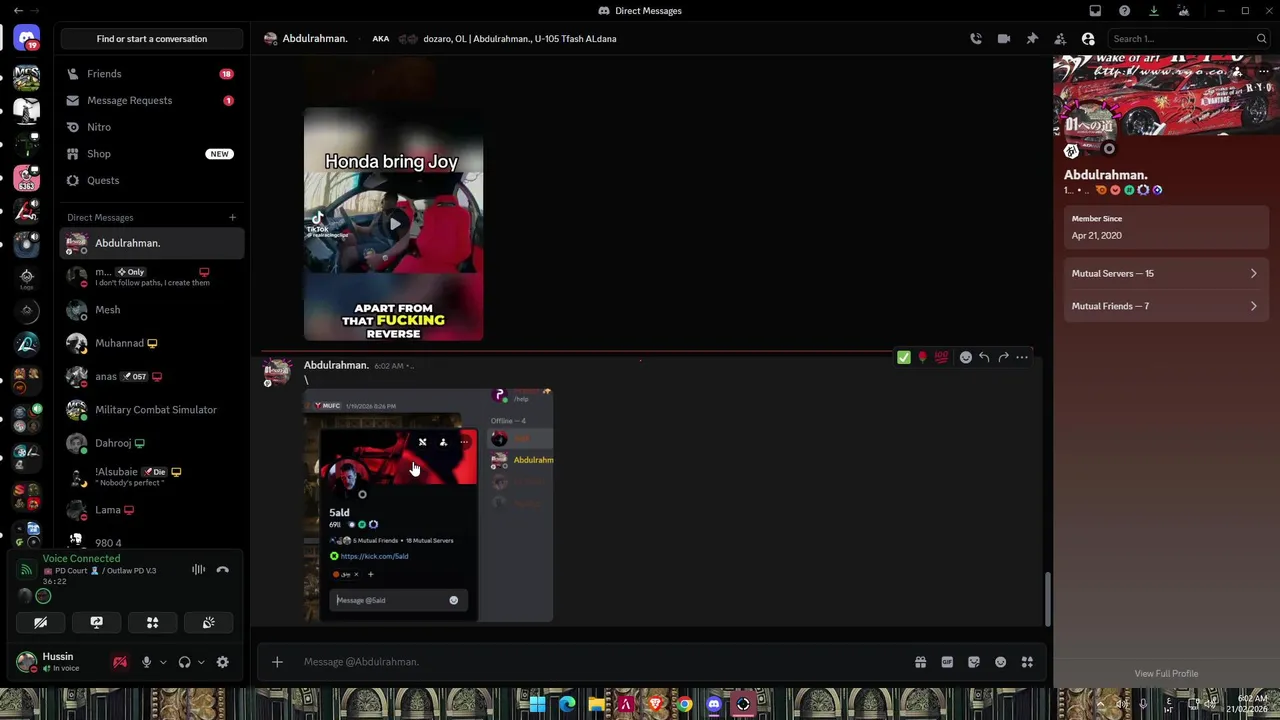
Task: Open the Inbox icon in title bar
Action: coord(1095,11)
